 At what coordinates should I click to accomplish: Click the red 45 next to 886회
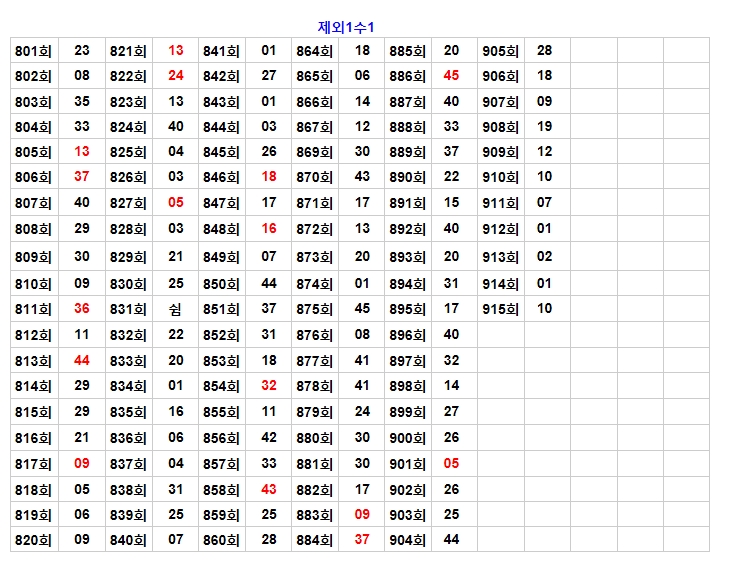[451, 76]
